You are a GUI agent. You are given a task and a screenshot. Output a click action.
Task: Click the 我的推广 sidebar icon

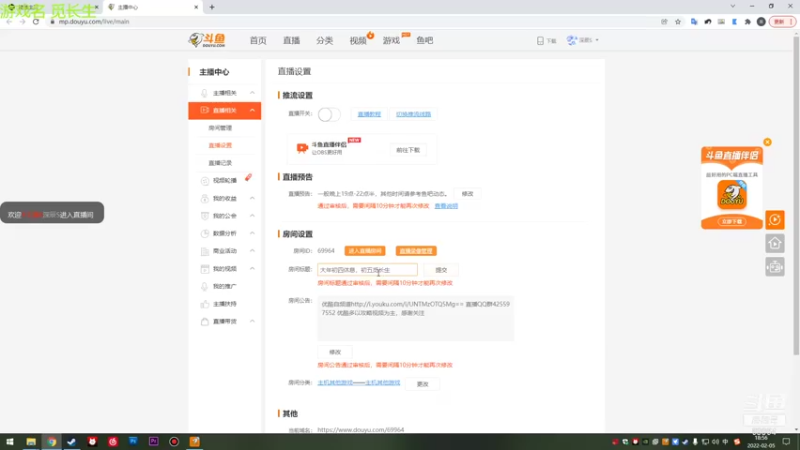coord(205,286)
